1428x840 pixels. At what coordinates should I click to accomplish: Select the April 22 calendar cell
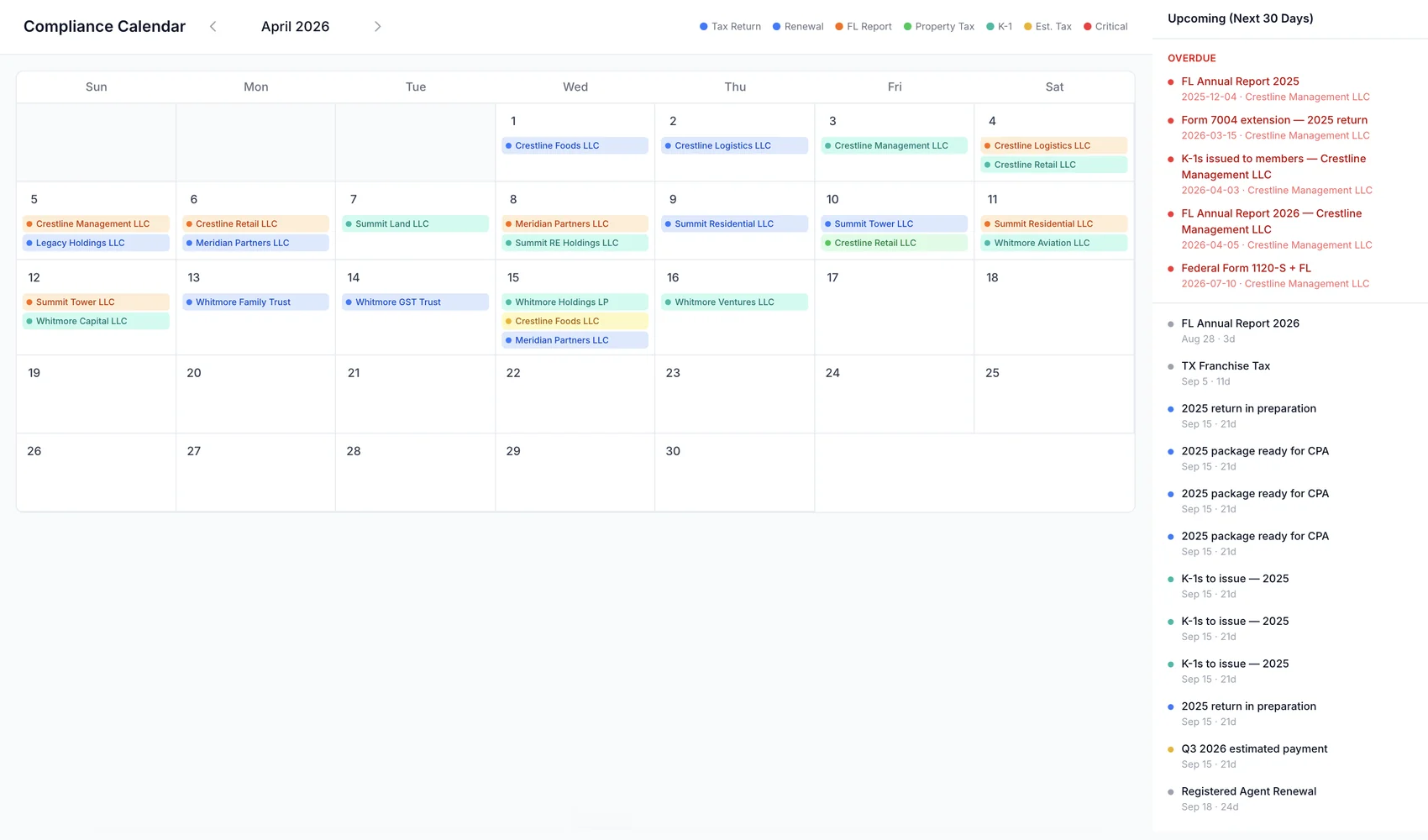tap(575, 394)
